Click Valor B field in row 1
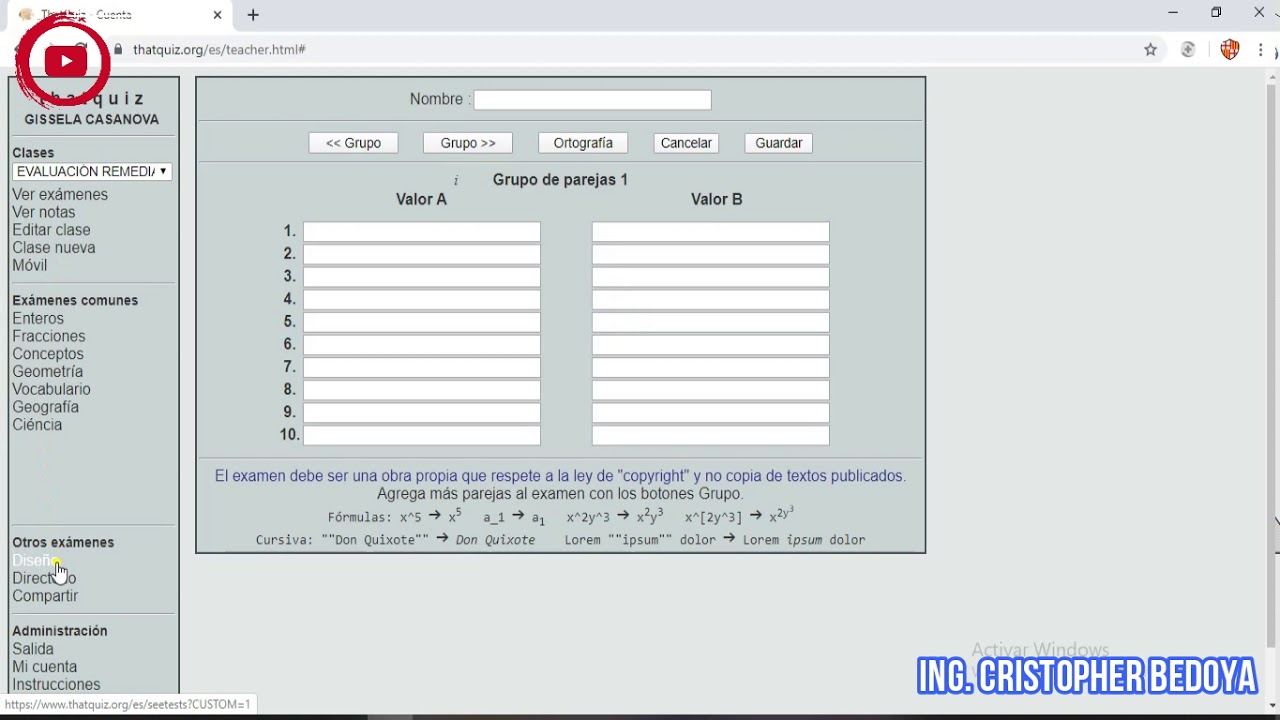1280x720 pixels. tap(710, 232)
